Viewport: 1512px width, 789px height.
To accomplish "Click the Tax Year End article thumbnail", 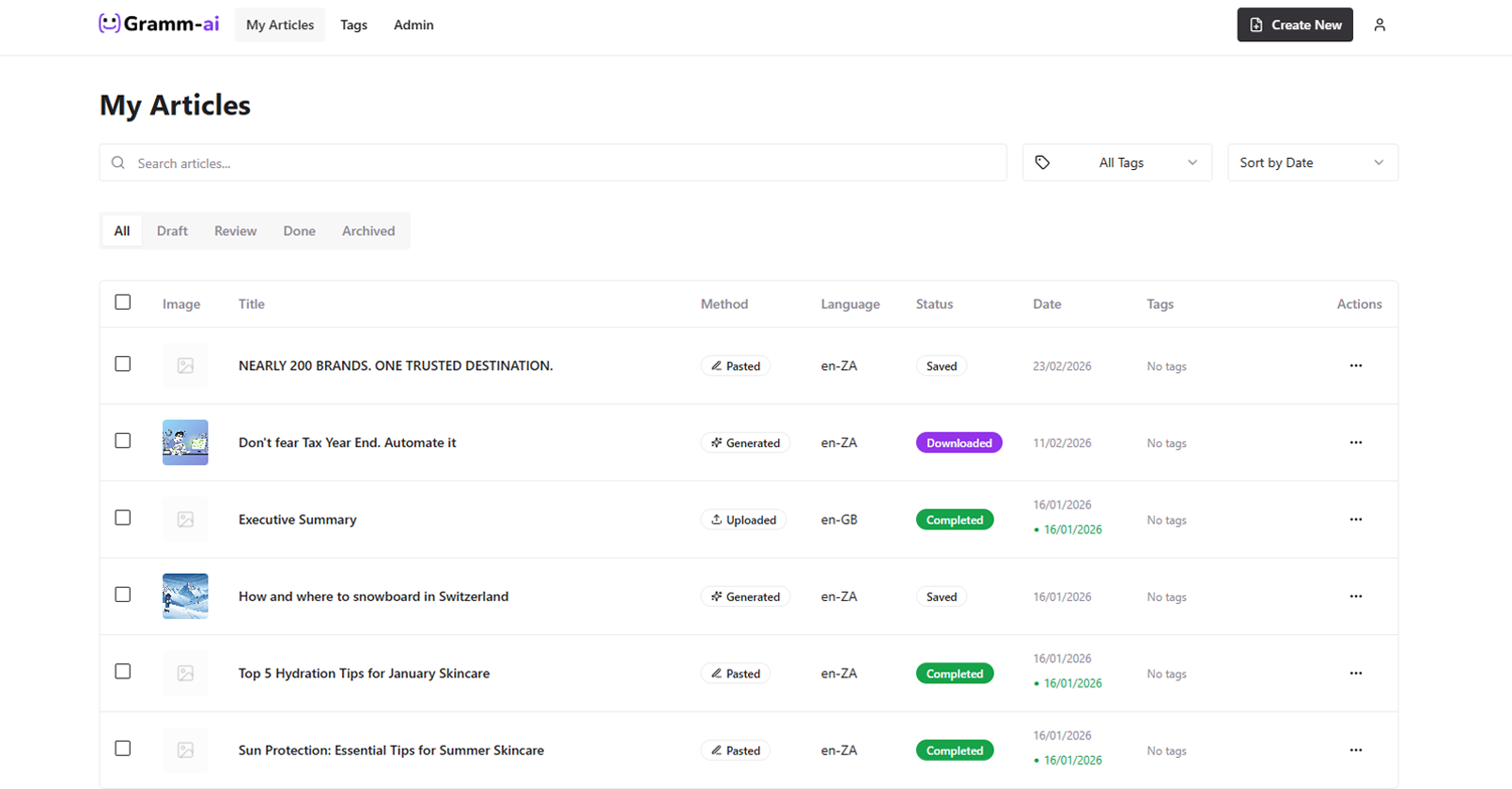I will point(185,442).
